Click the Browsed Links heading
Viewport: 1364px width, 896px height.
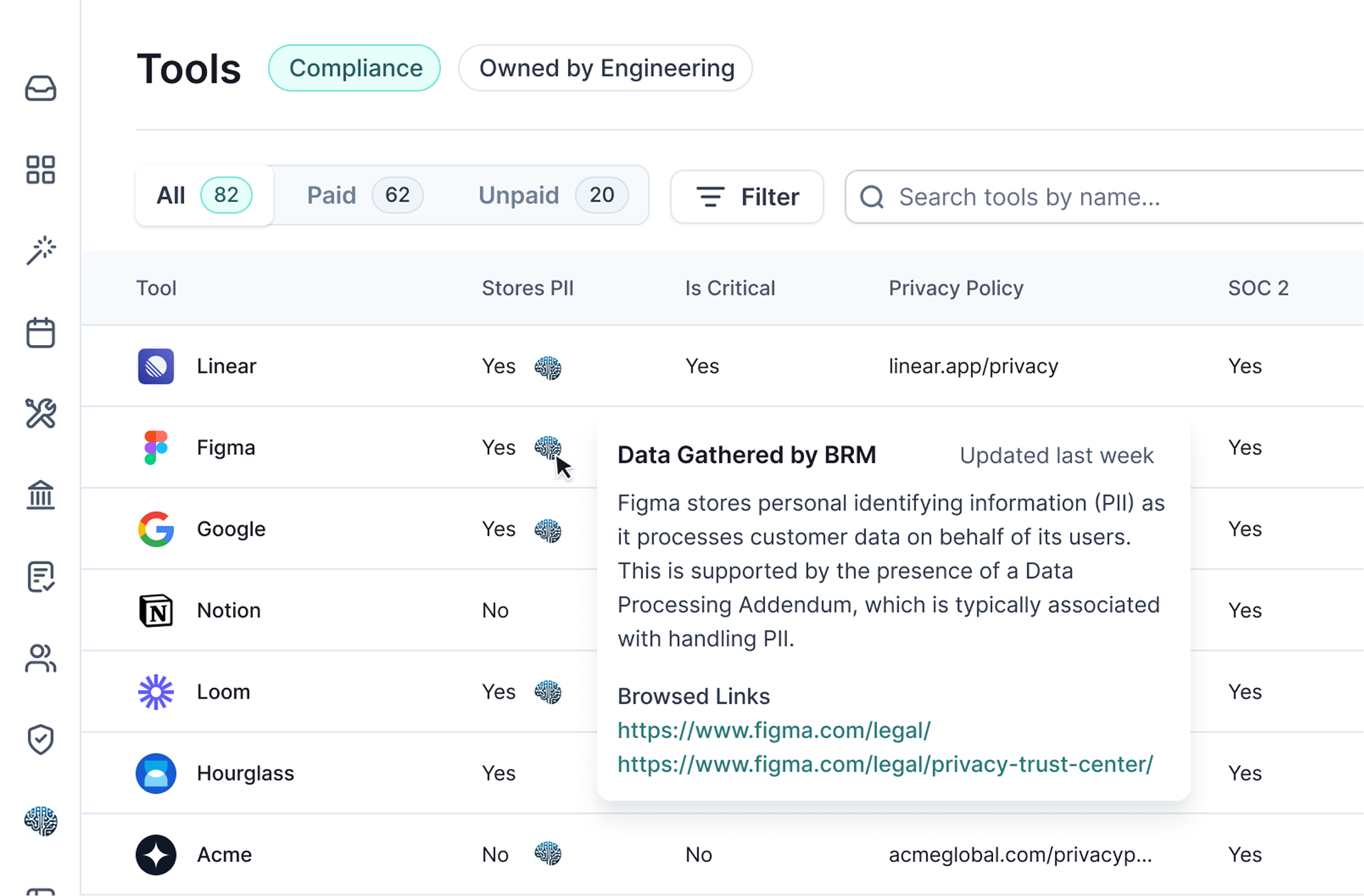point(694,696)
